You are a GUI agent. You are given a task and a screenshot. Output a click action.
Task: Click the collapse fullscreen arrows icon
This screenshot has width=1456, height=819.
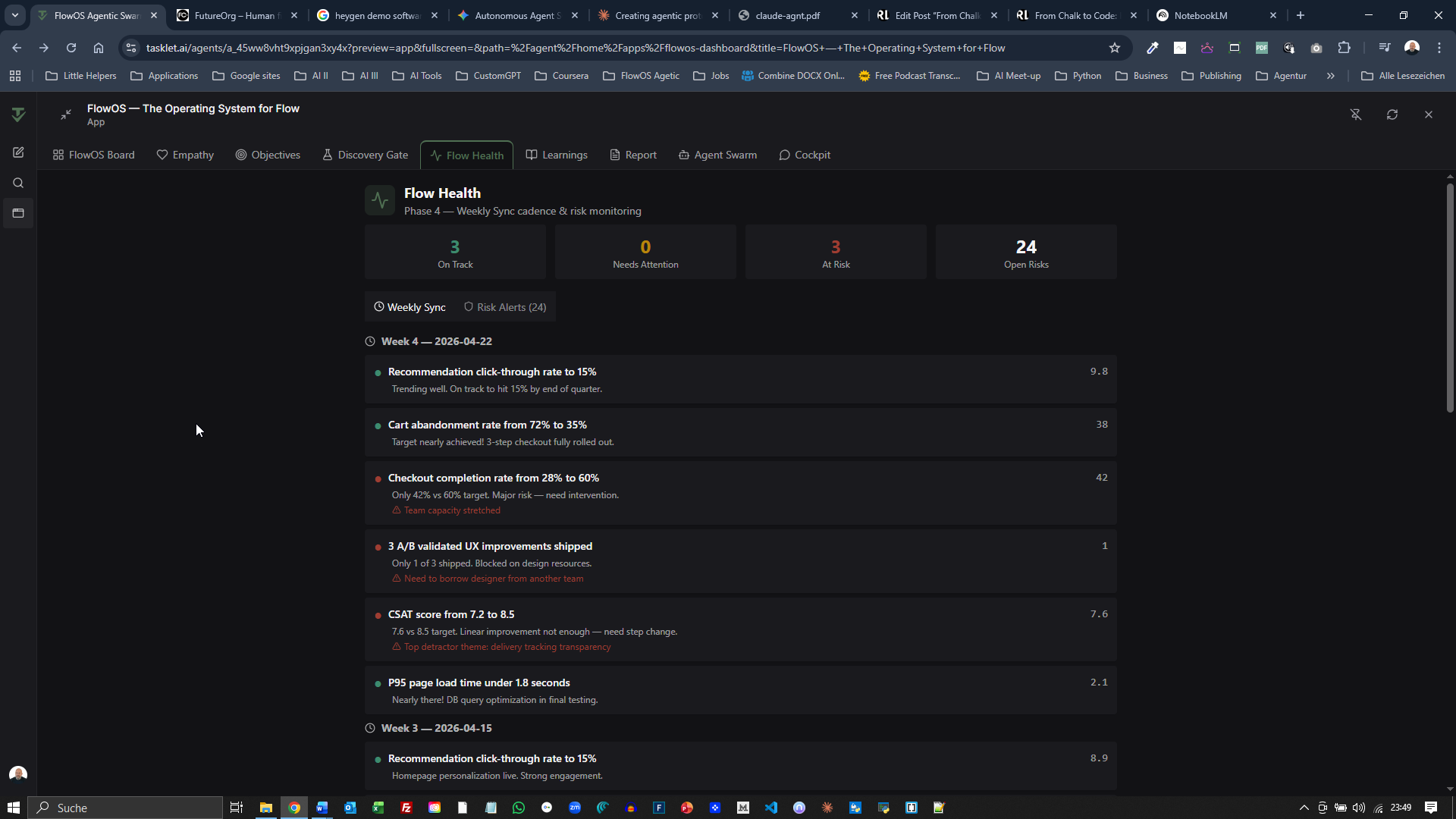pos(66,115)
